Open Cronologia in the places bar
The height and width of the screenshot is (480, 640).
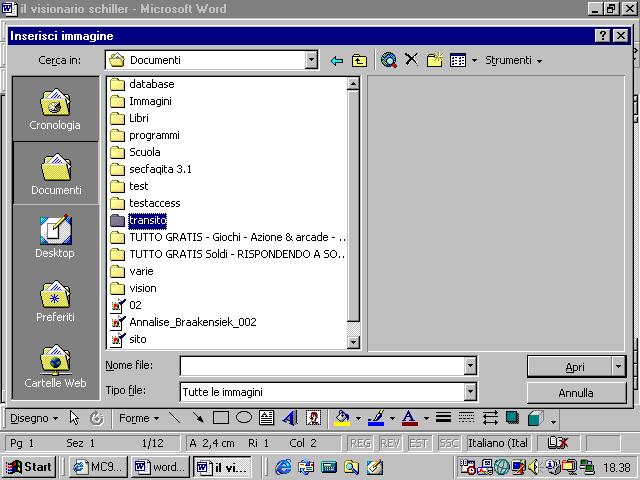tap(55, 109)
